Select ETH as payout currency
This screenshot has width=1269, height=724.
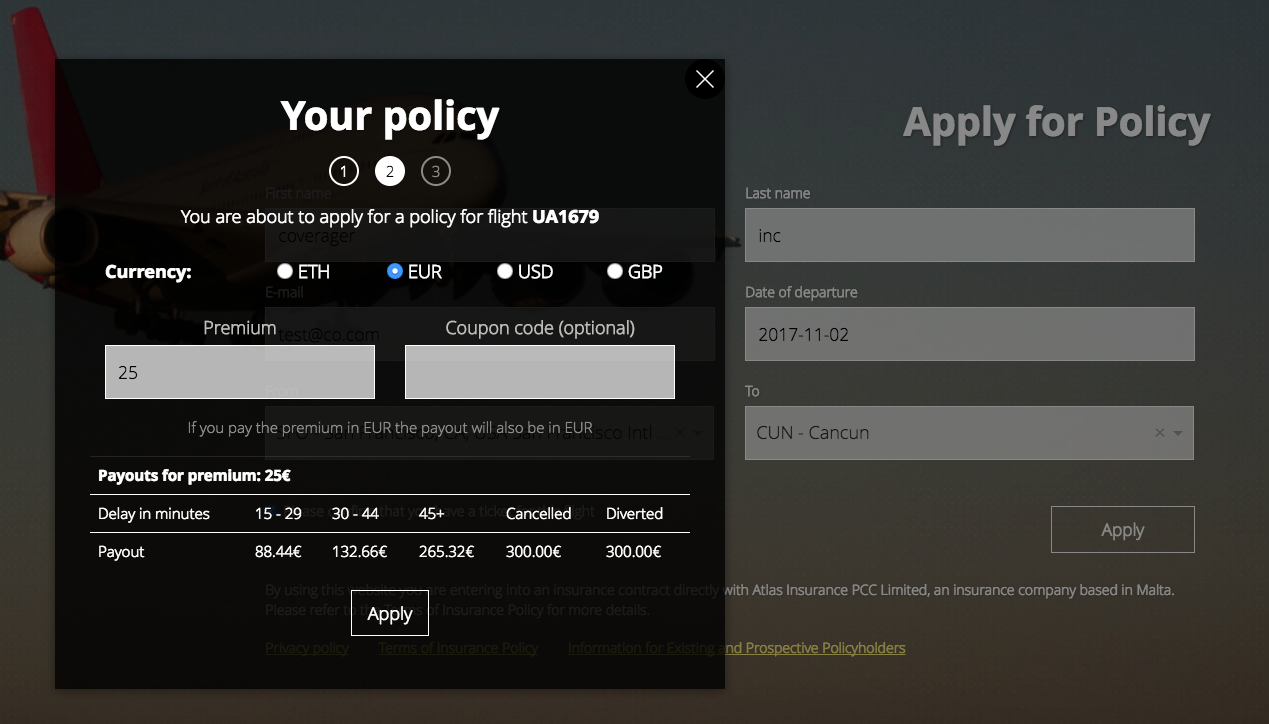(x=285, y=271)
